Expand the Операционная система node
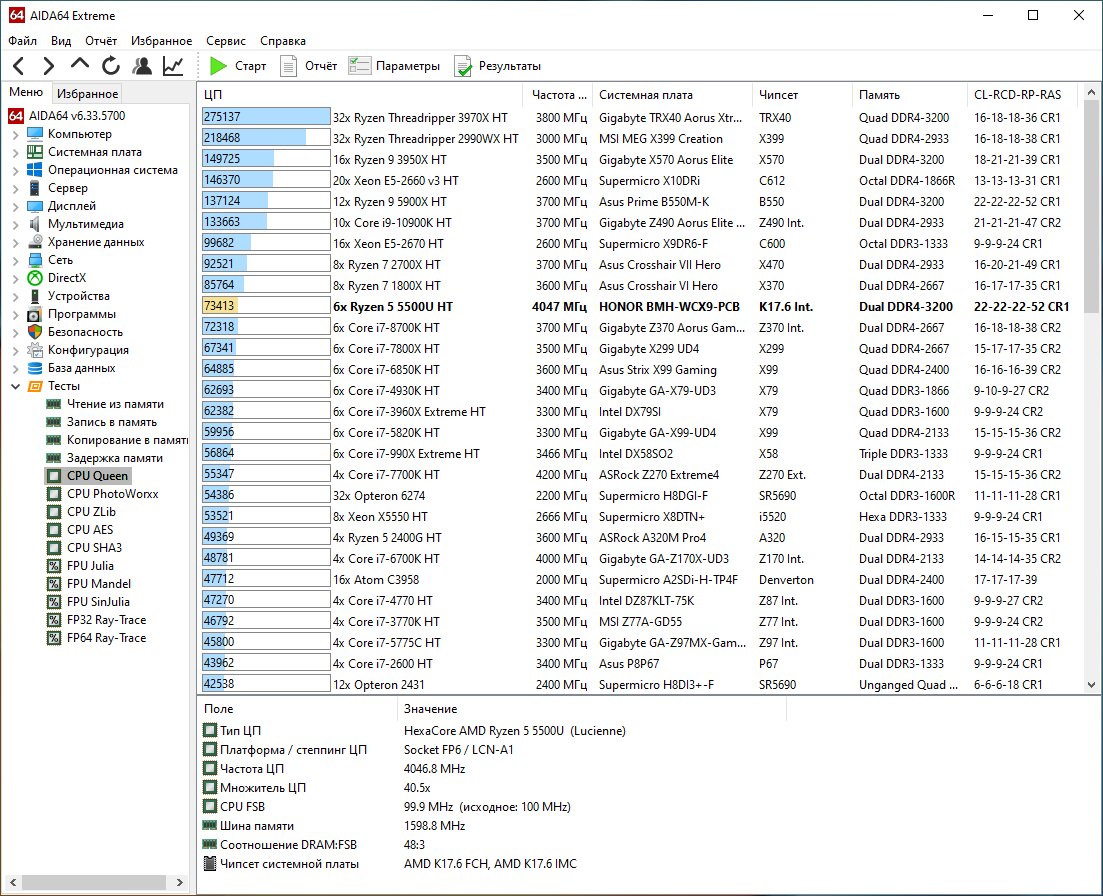 pos(15,170)
